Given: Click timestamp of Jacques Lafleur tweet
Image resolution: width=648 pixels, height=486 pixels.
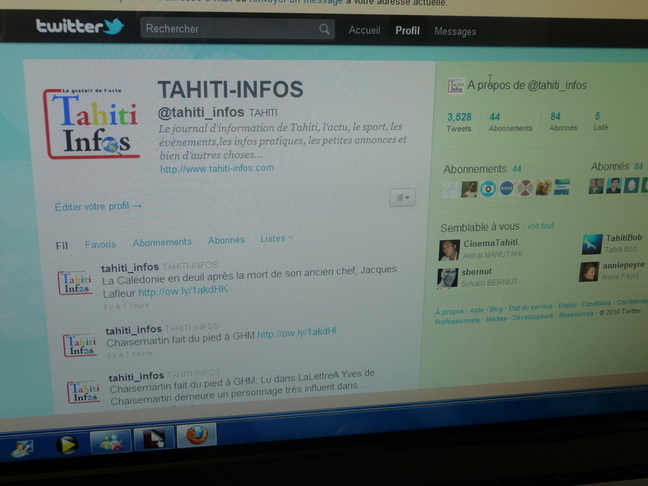Looking at the screenshot, I should pos(126,306).
